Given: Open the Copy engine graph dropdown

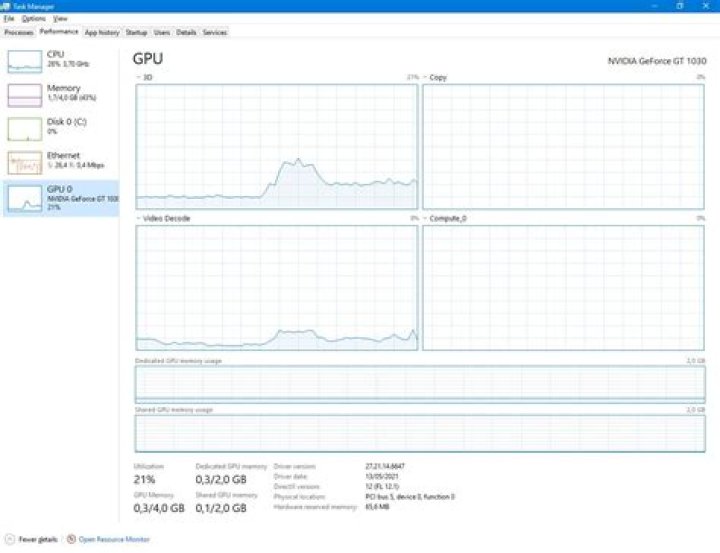Looking at the screenshot, I should tap(434, 78).
